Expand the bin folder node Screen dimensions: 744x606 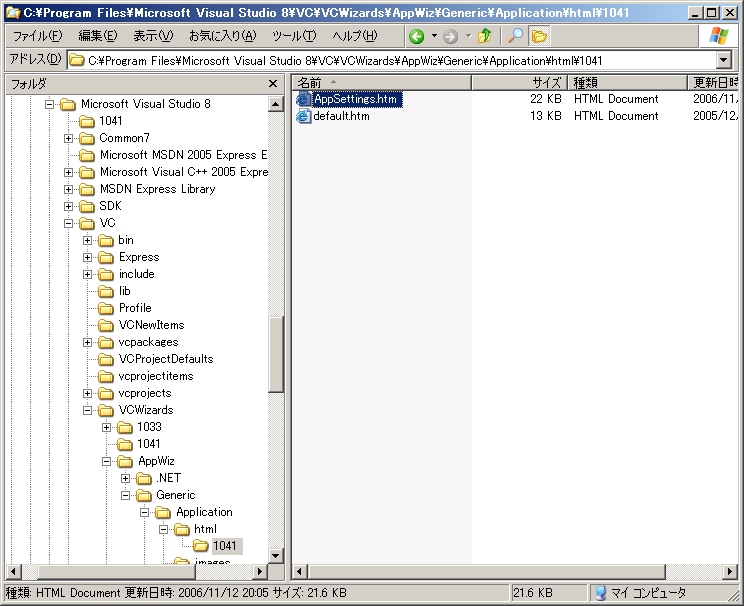[x=87, y=241]
